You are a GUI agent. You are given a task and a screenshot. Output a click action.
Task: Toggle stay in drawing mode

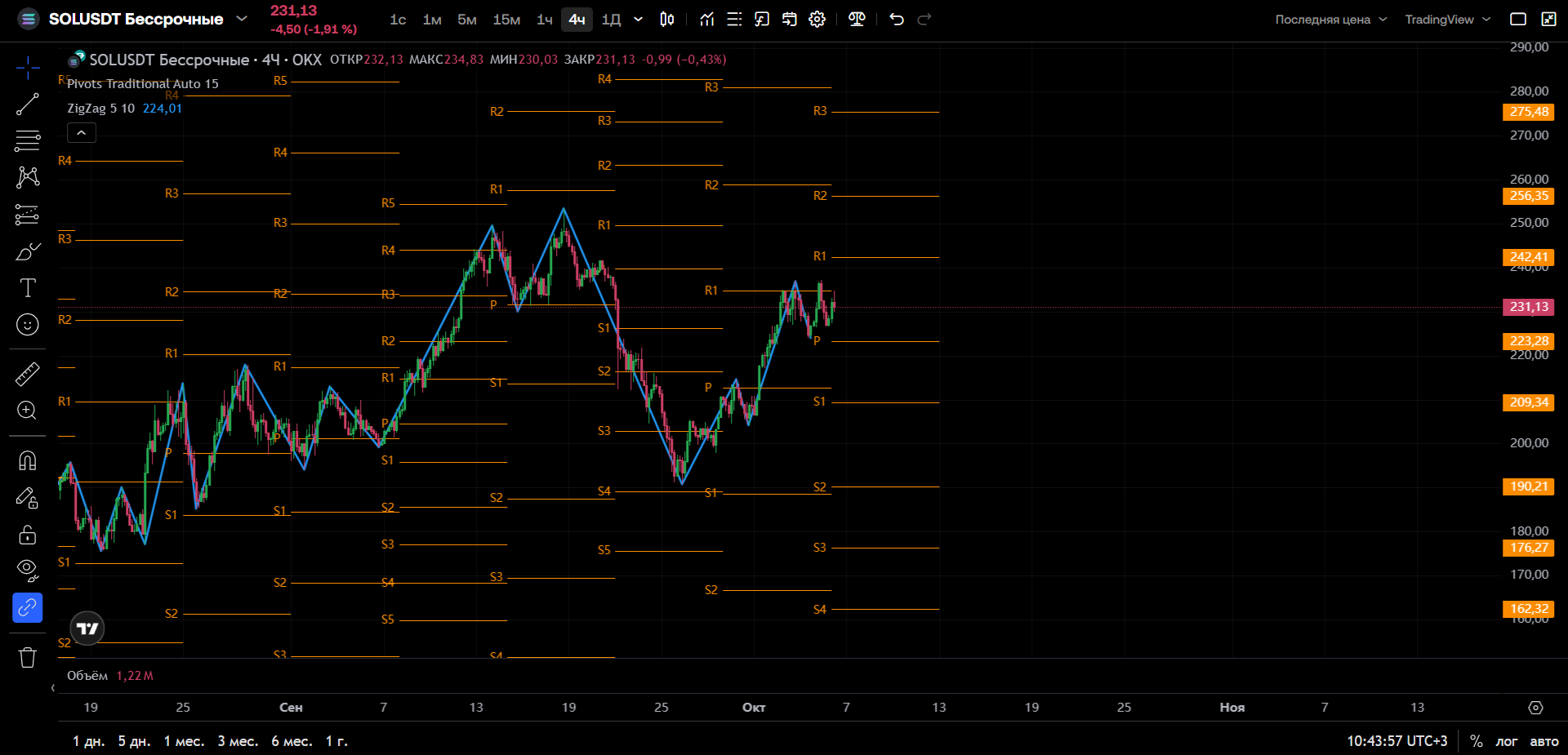pyautogui.click(x=28, y=497)
